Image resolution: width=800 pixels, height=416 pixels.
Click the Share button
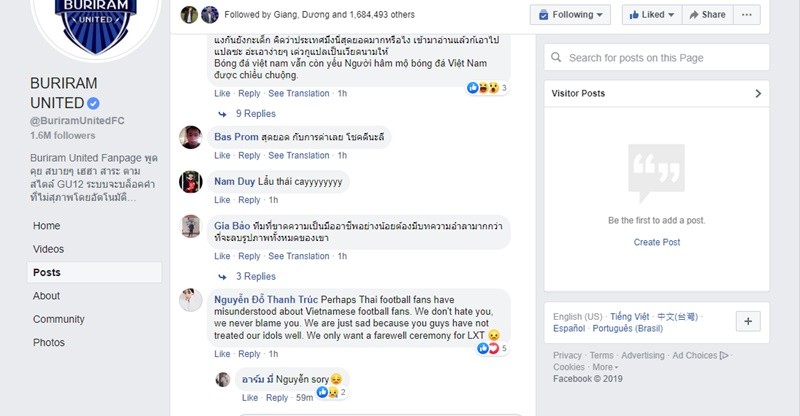coord(707,15)
